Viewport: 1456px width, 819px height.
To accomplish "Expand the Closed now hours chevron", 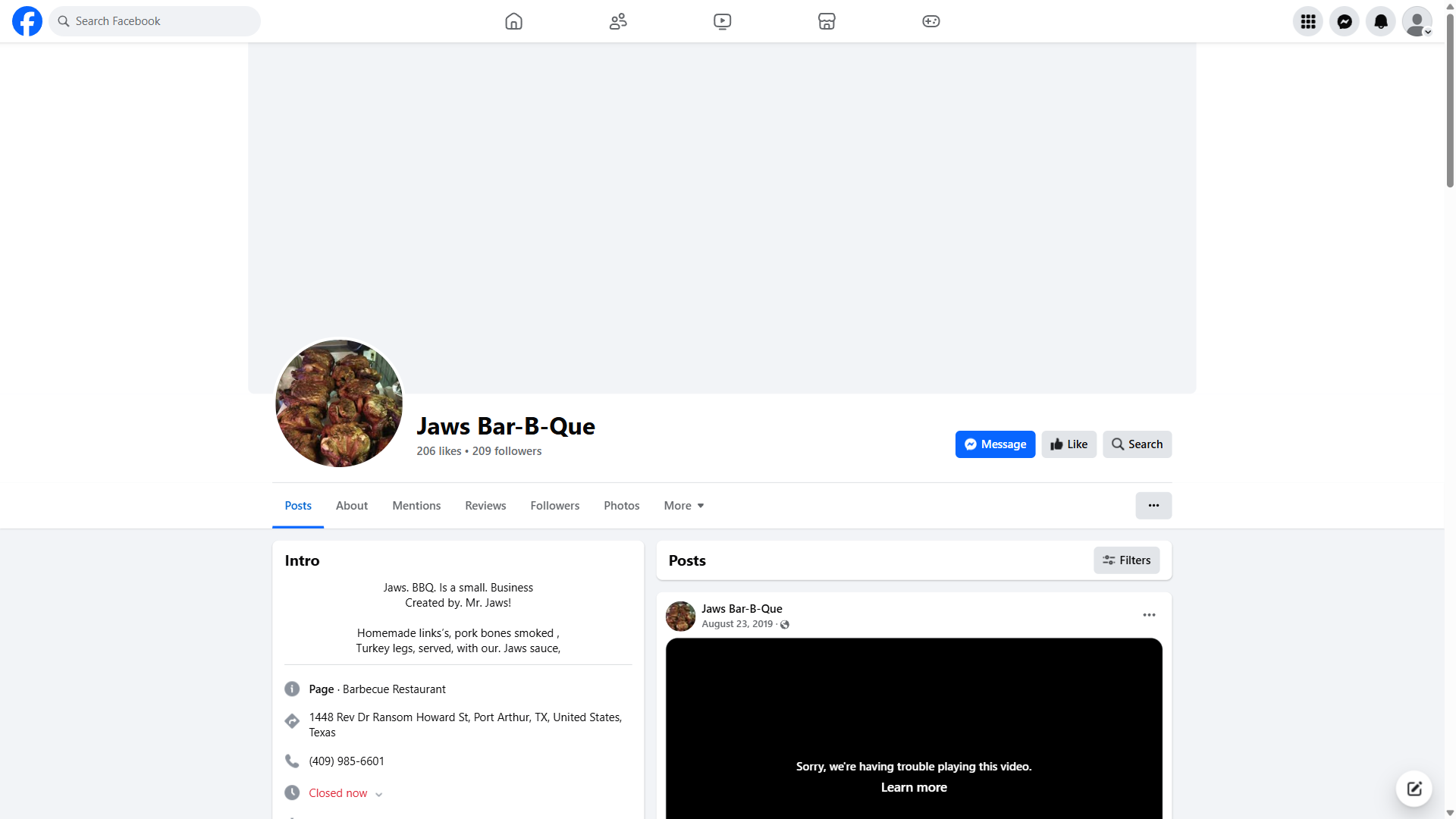I will 378,794.
